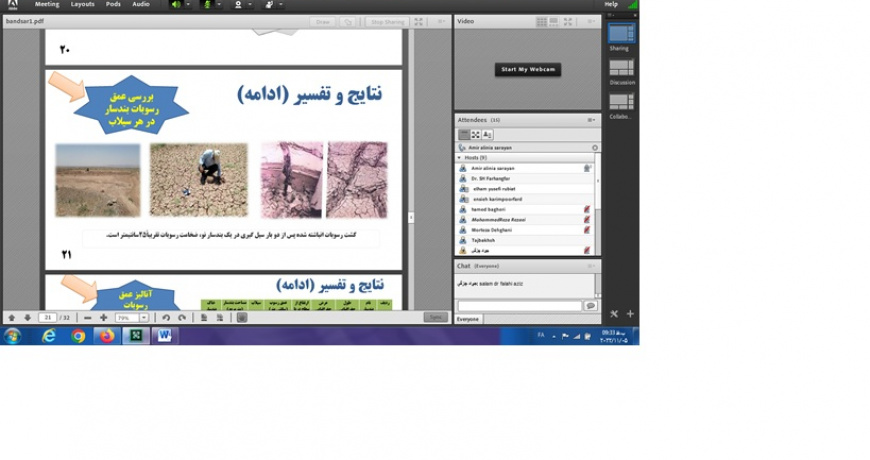Open the Audio menu
Viewport: 870px width, 460px height.
click(141, 4)
